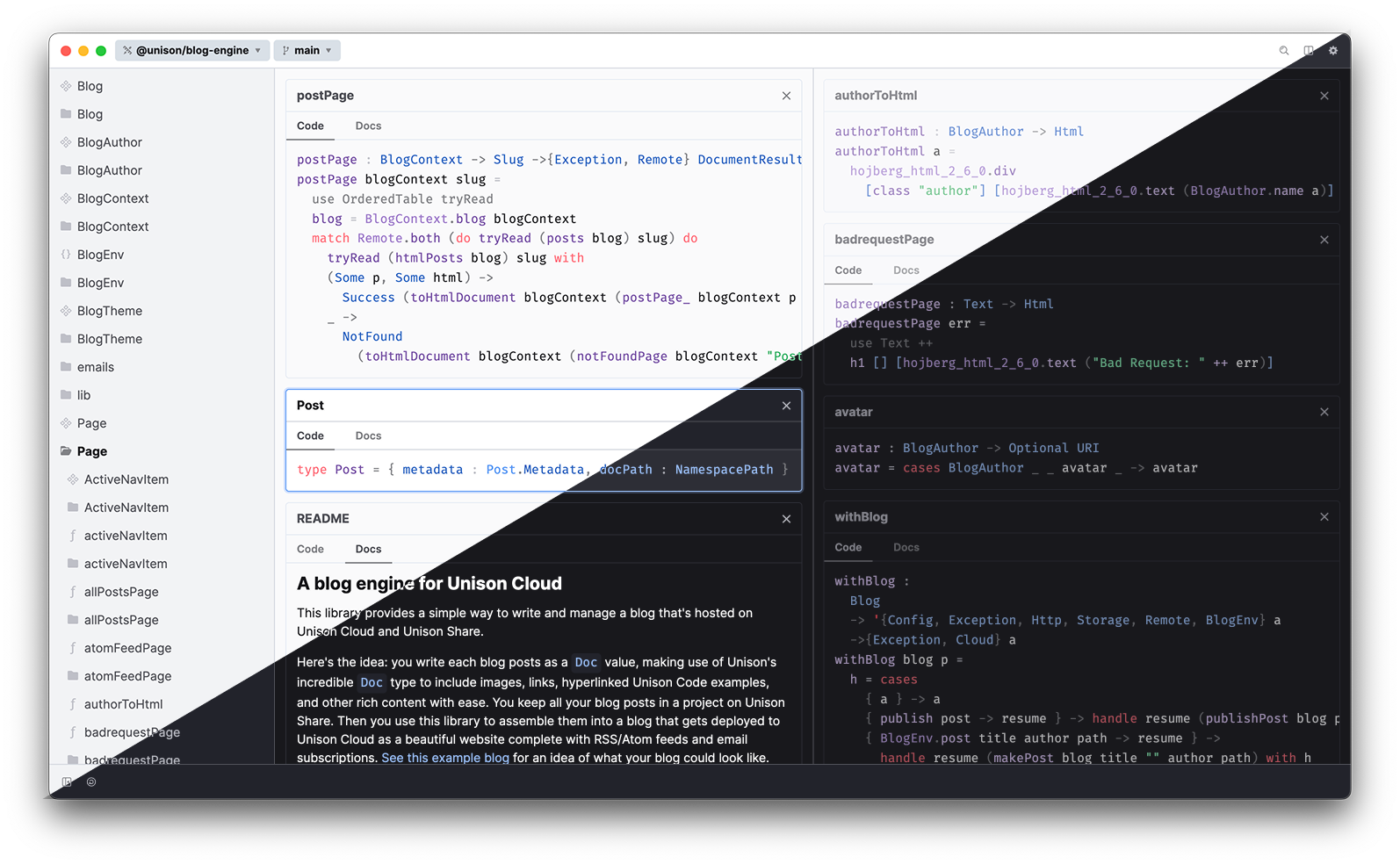Open the allPostsPage function in the sidebar
This screenshot has width=1400, height=864.
tap(121, 592)
